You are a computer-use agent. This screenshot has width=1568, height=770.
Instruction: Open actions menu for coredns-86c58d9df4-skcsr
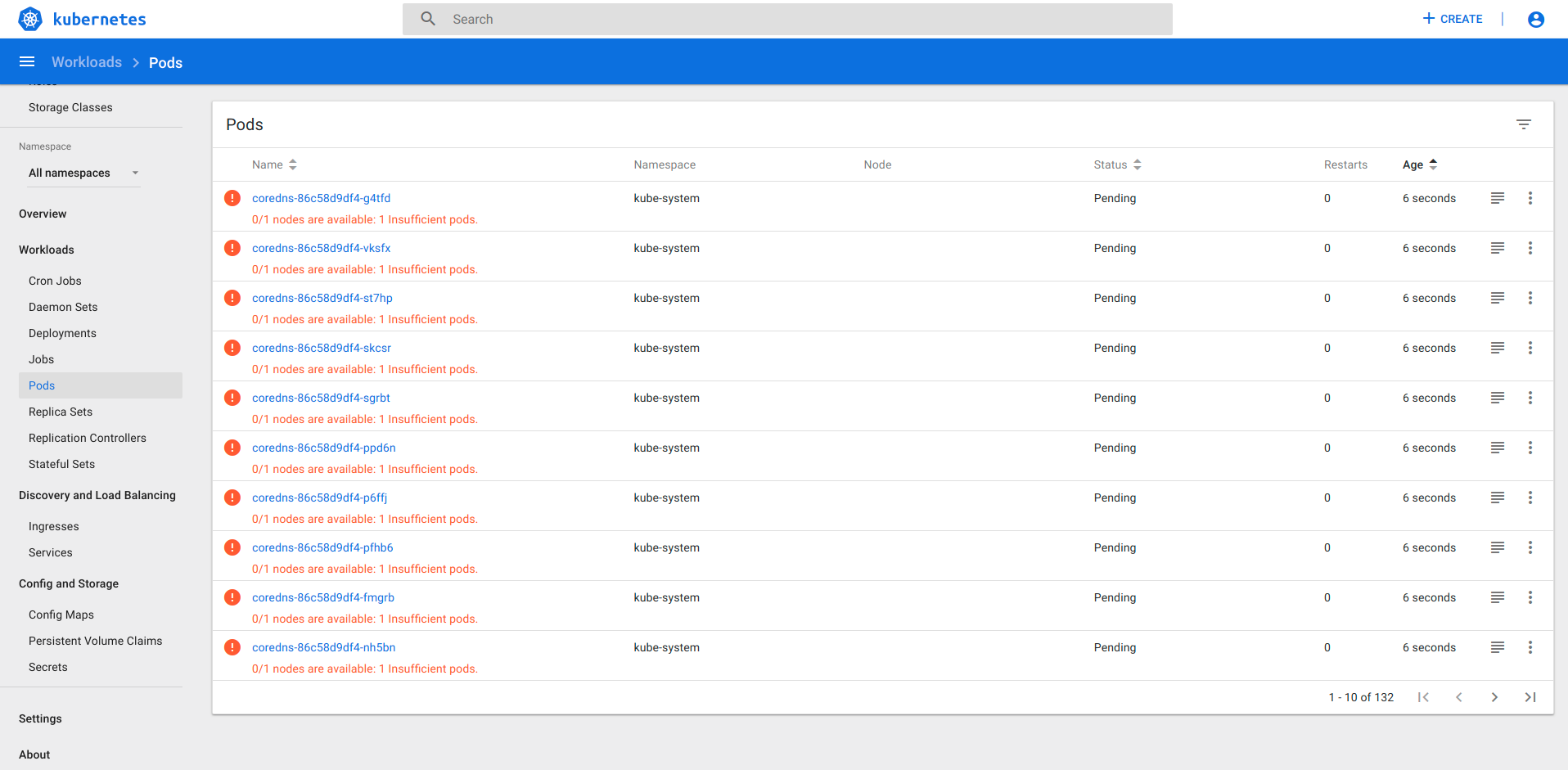point(1530,348)
